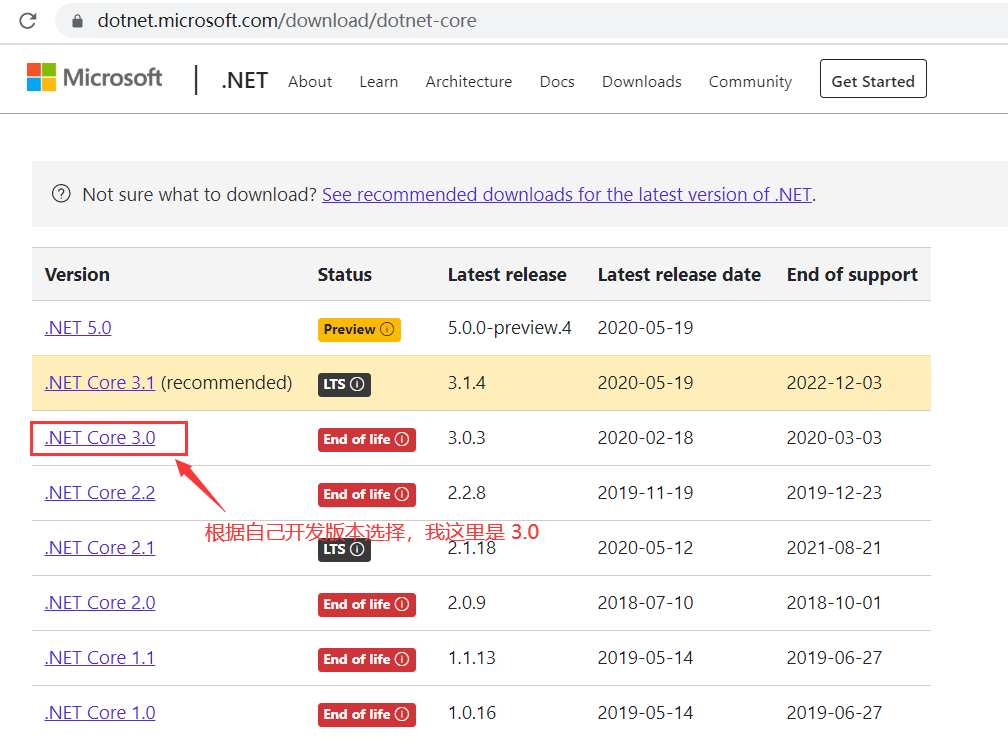This screenshot has width=1008, height=750.
Task: Click the 2018-07-10 release date
Action: click(x=645, y=603)
